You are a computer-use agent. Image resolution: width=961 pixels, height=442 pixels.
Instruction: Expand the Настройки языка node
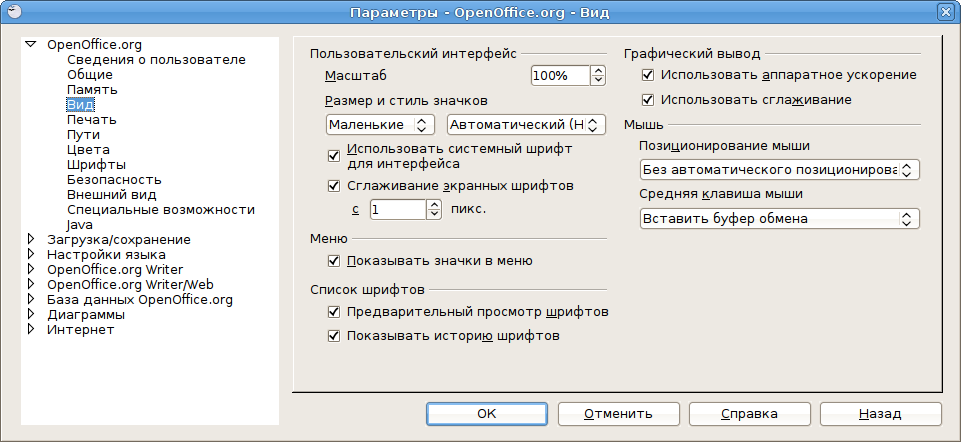click(31, 254)
